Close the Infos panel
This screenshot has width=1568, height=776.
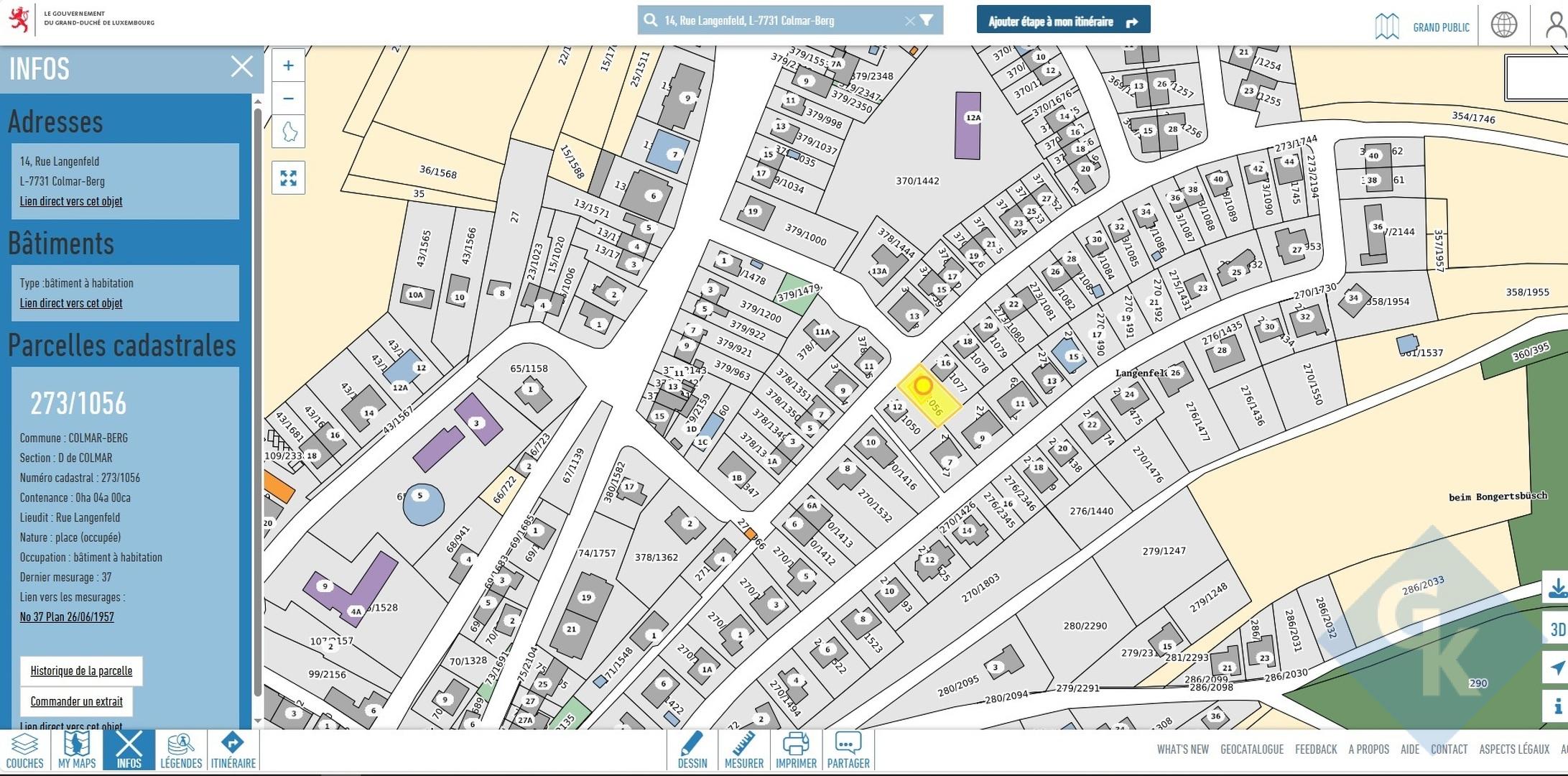[x=241, y=67]
